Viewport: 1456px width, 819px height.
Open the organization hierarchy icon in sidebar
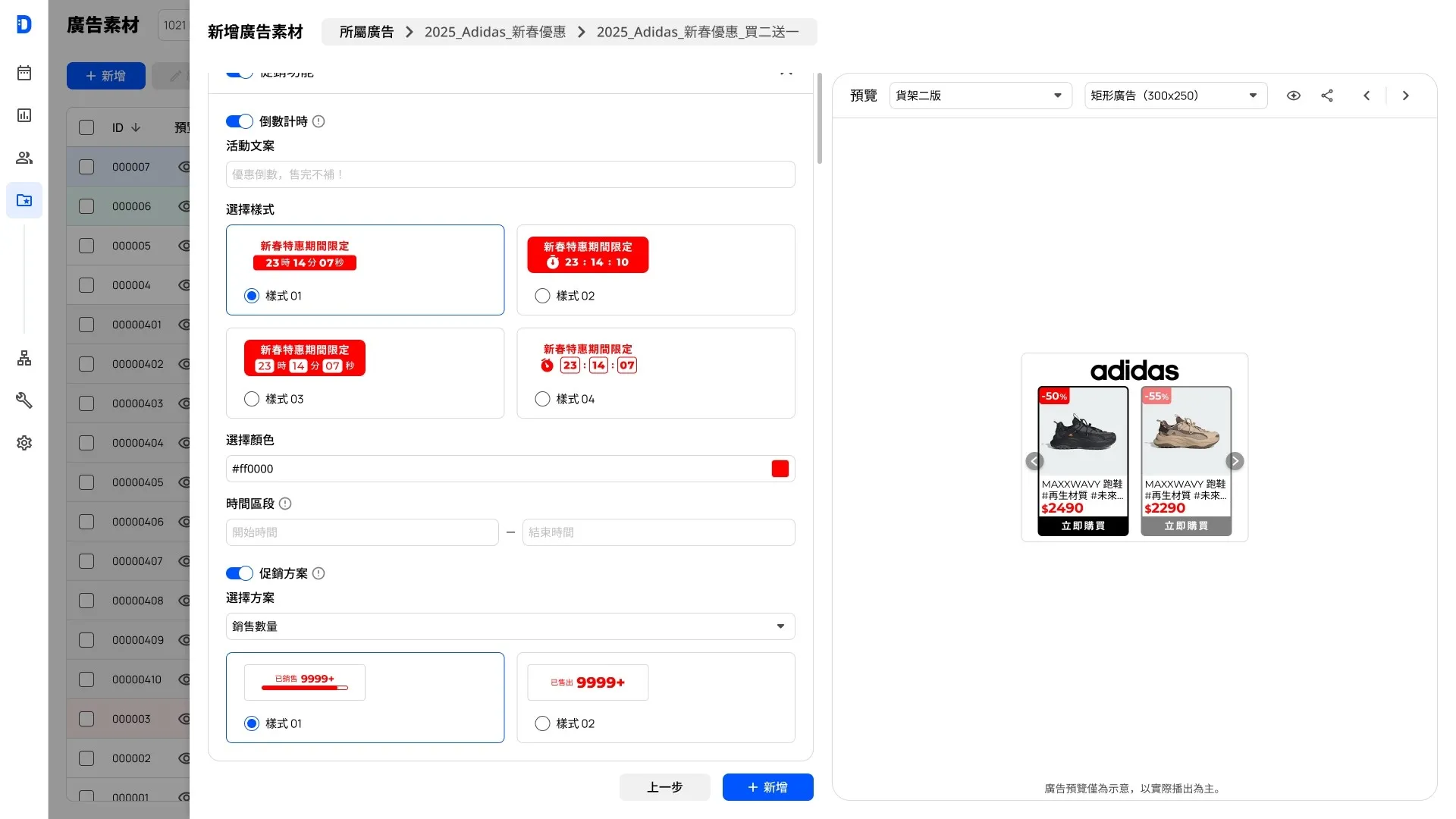pos(24,358)
